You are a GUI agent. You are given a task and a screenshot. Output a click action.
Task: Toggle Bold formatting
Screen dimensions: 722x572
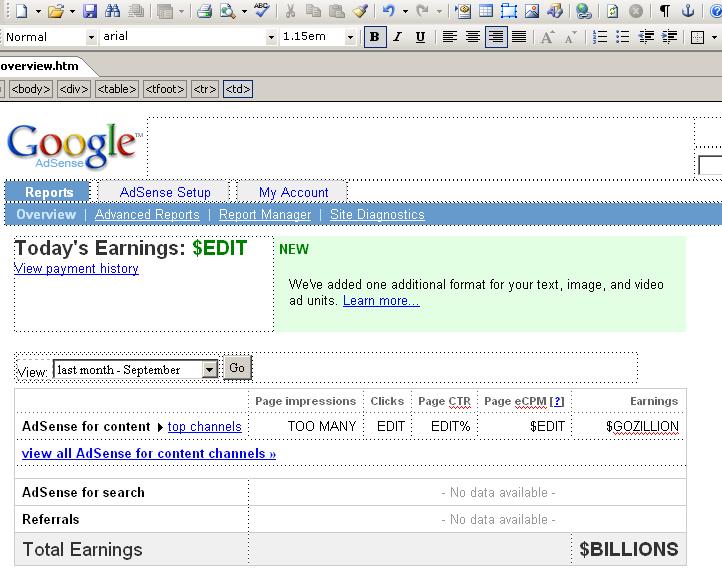375,37
